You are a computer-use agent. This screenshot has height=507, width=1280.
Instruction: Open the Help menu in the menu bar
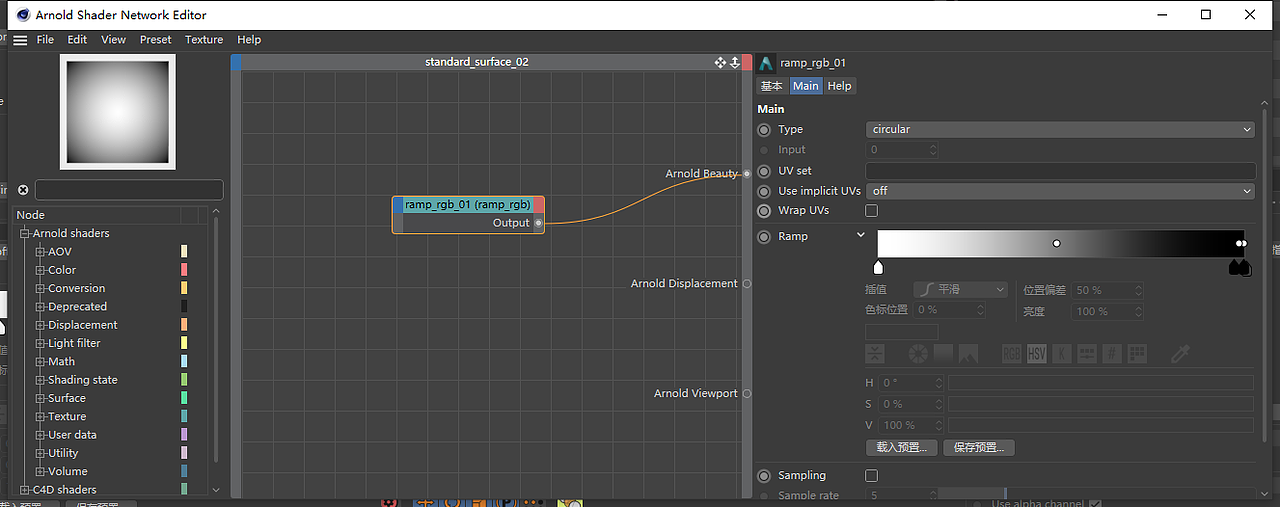(249, 40)
